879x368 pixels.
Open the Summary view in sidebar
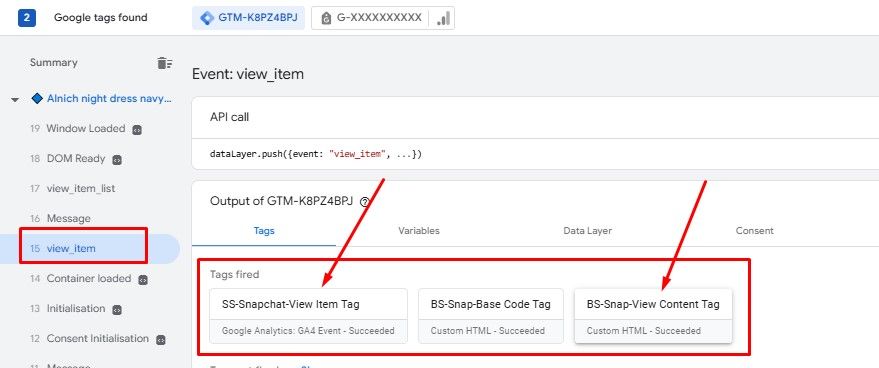tap(54, 63)
